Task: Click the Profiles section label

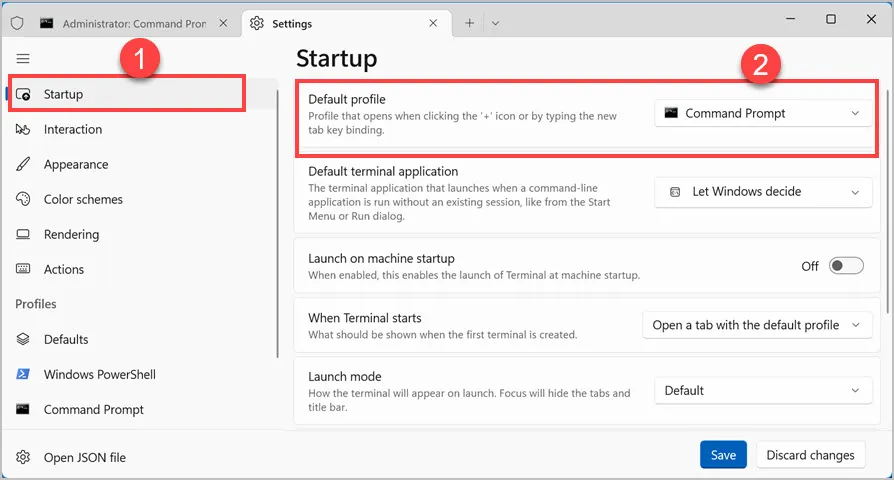Action: click(x=36, y=304)
